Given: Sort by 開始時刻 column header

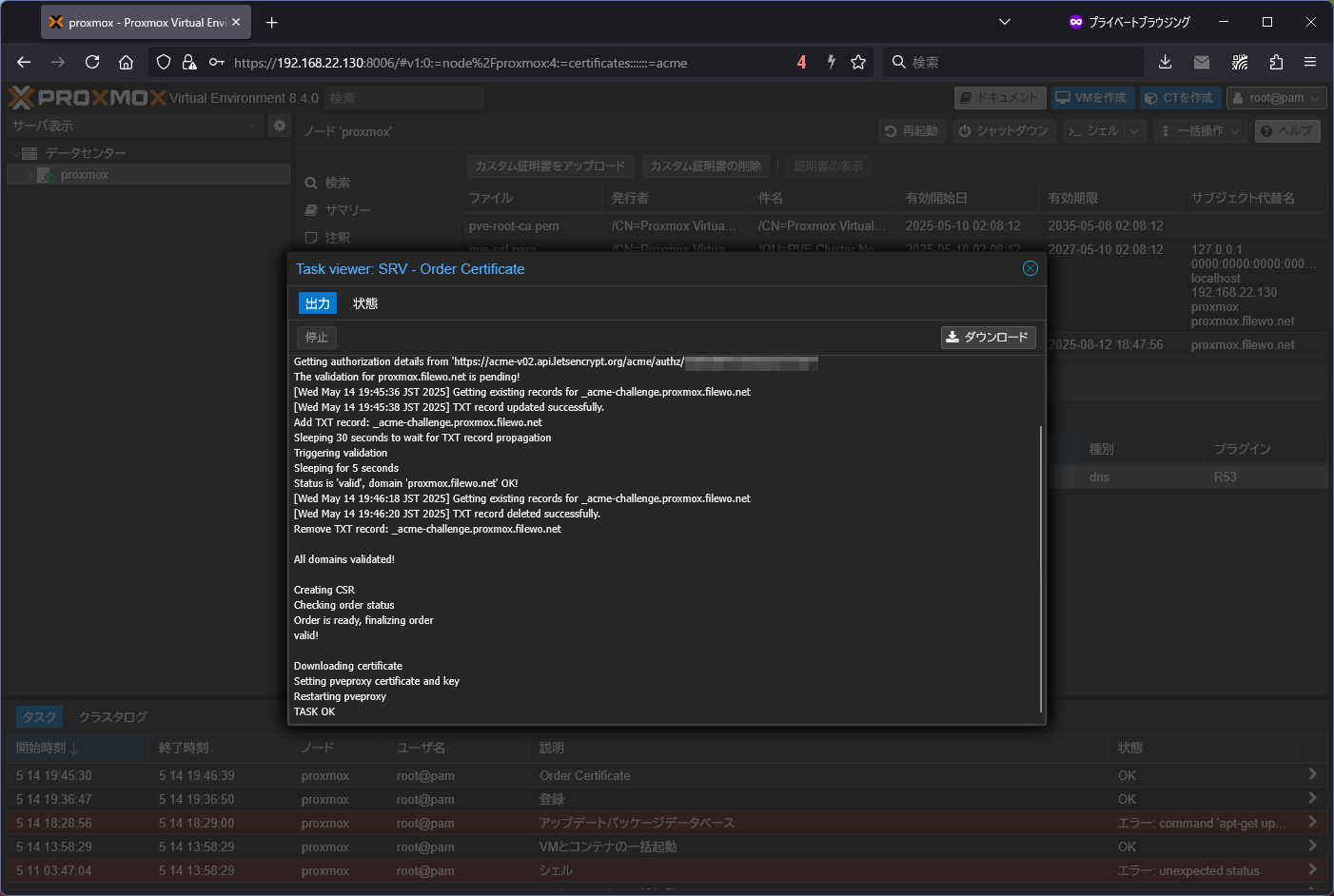Looking at the screenshot, I should [x=77, y=749].
